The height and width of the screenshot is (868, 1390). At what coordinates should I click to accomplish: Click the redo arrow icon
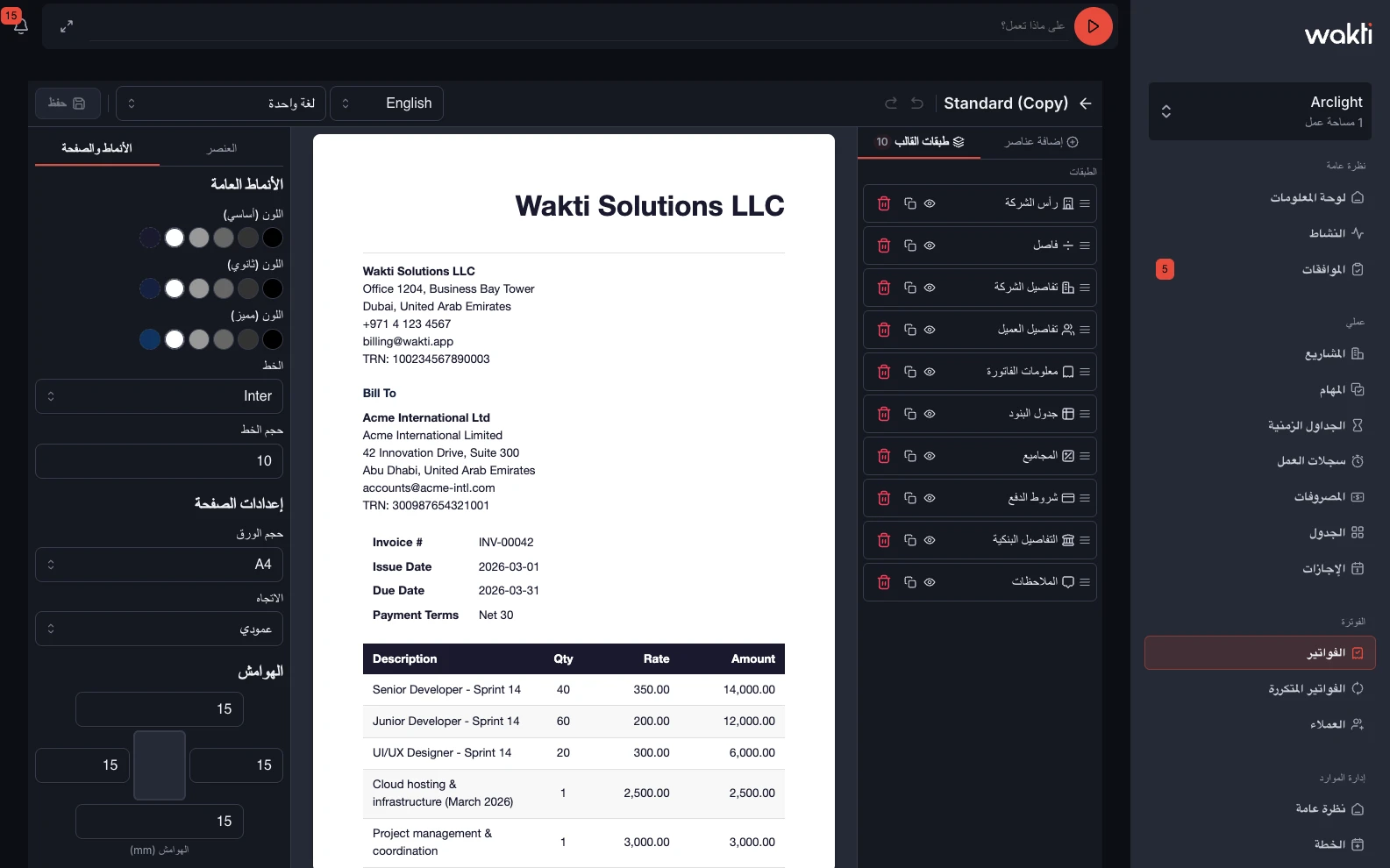(x=891, y=103)
